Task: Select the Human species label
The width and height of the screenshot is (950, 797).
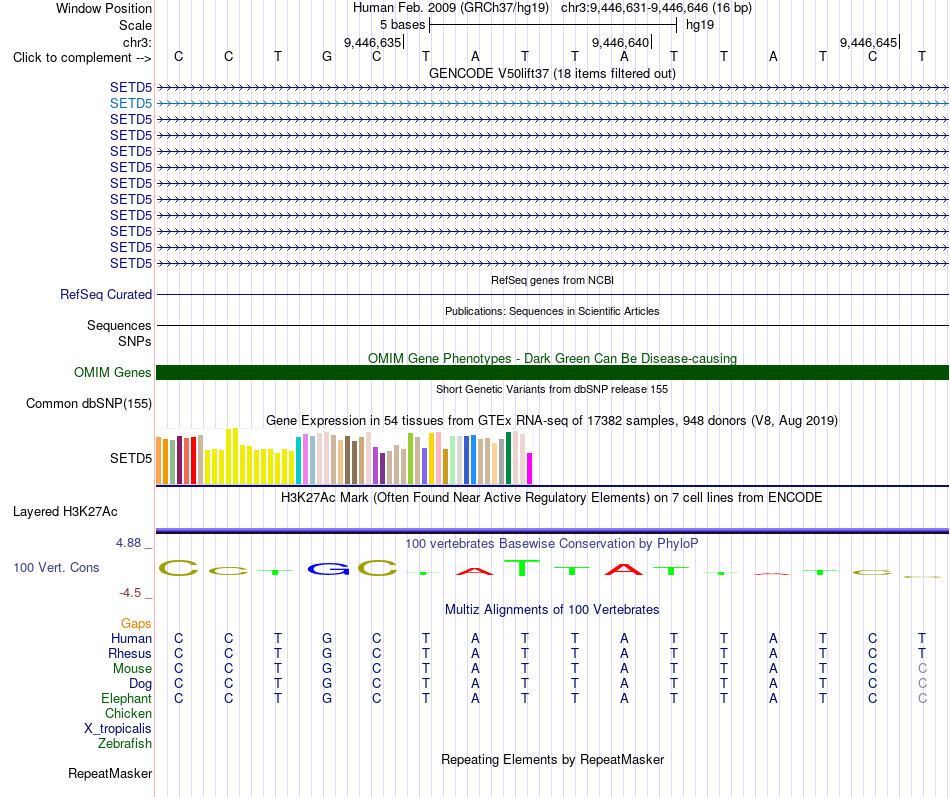Action: (131, 638)
